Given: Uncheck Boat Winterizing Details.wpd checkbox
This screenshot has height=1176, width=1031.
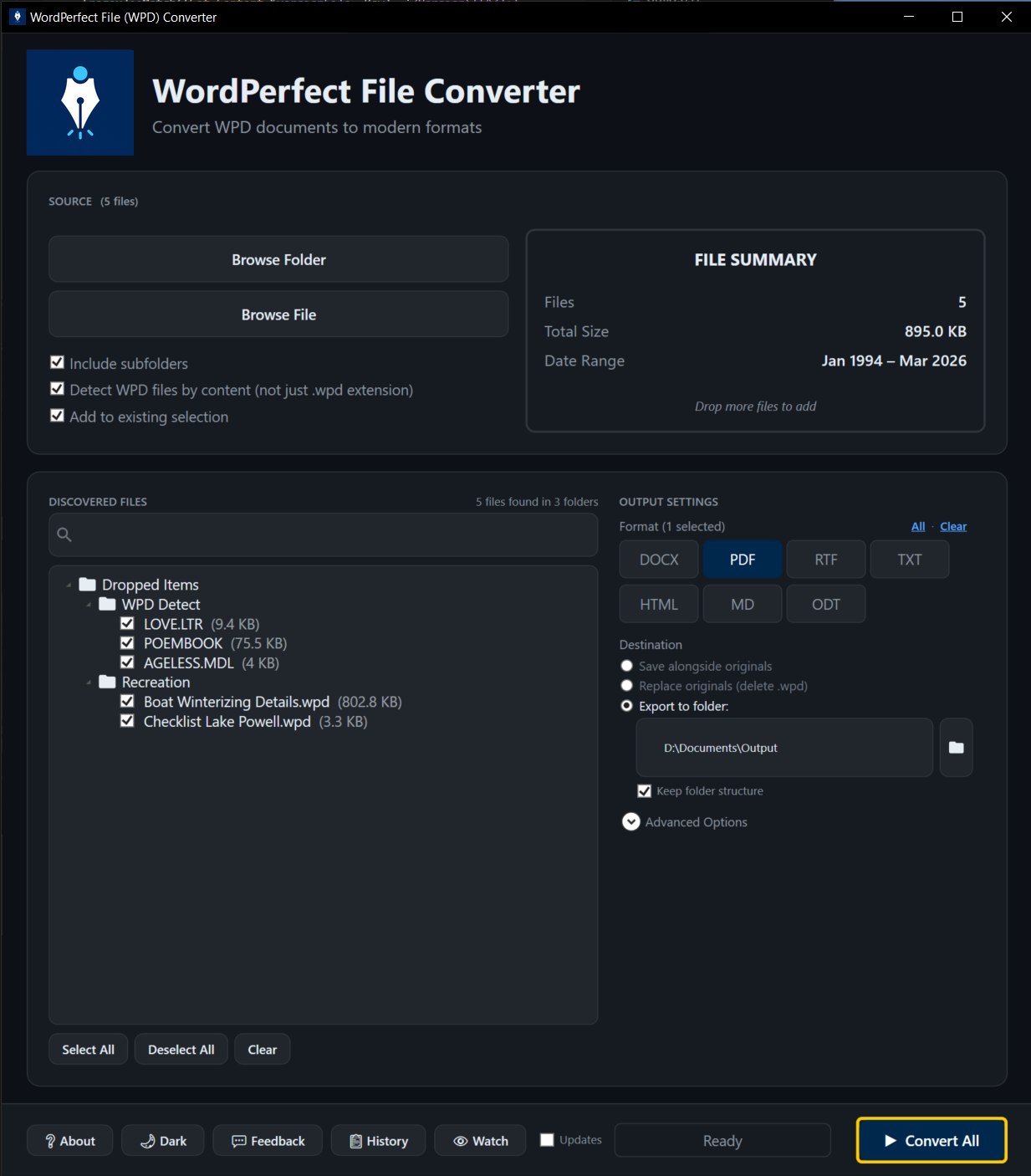Looking at the screenshot, I should coord(127,702).
